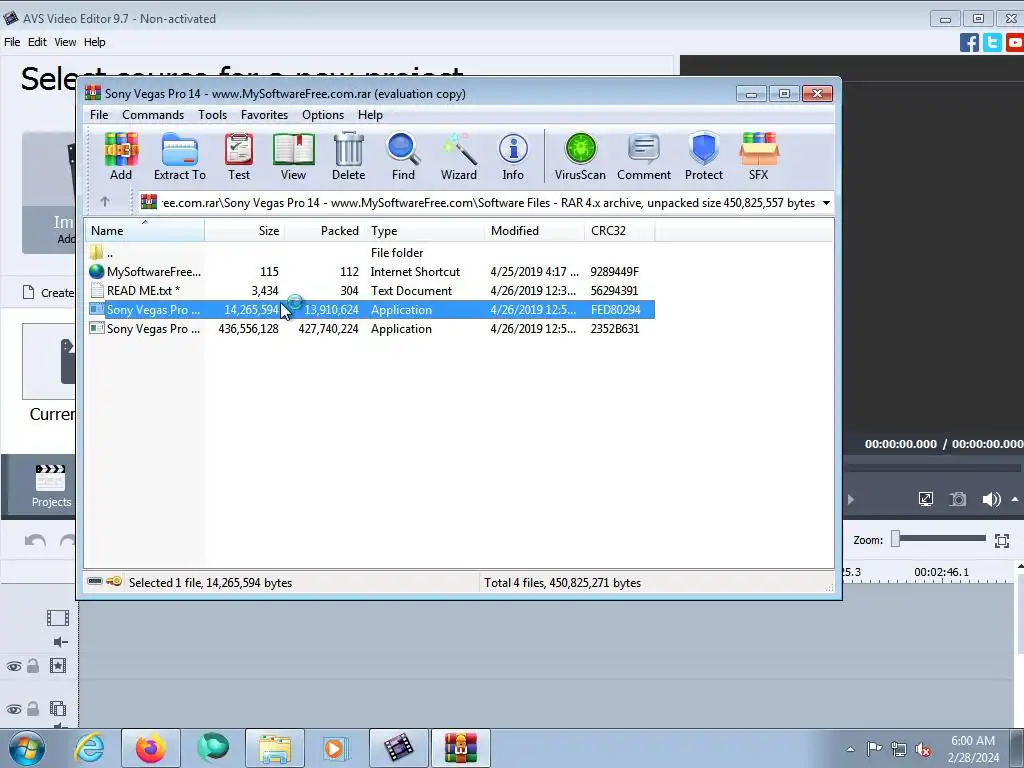The width and height of the screenshot is (1024, 768).
Task: Sort the file list by Size column
Action: click(x=244, y=231)
